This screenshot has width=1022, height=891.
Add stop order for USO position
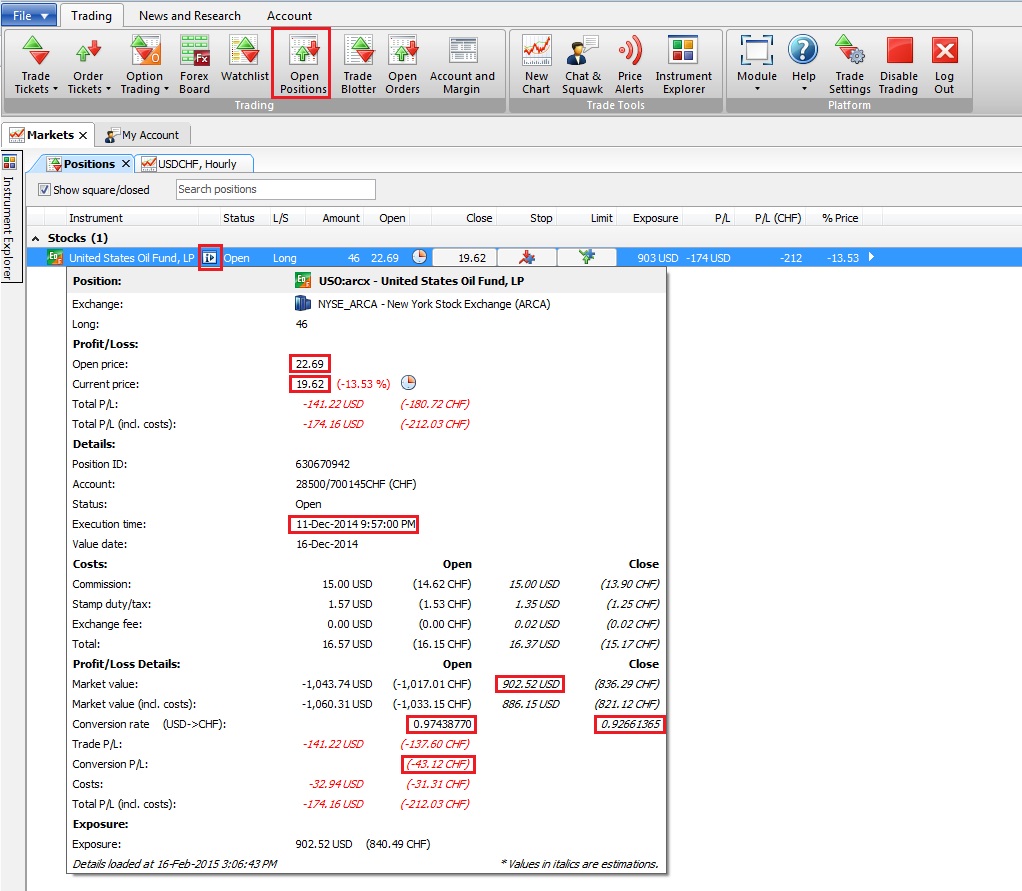(527, 257)
